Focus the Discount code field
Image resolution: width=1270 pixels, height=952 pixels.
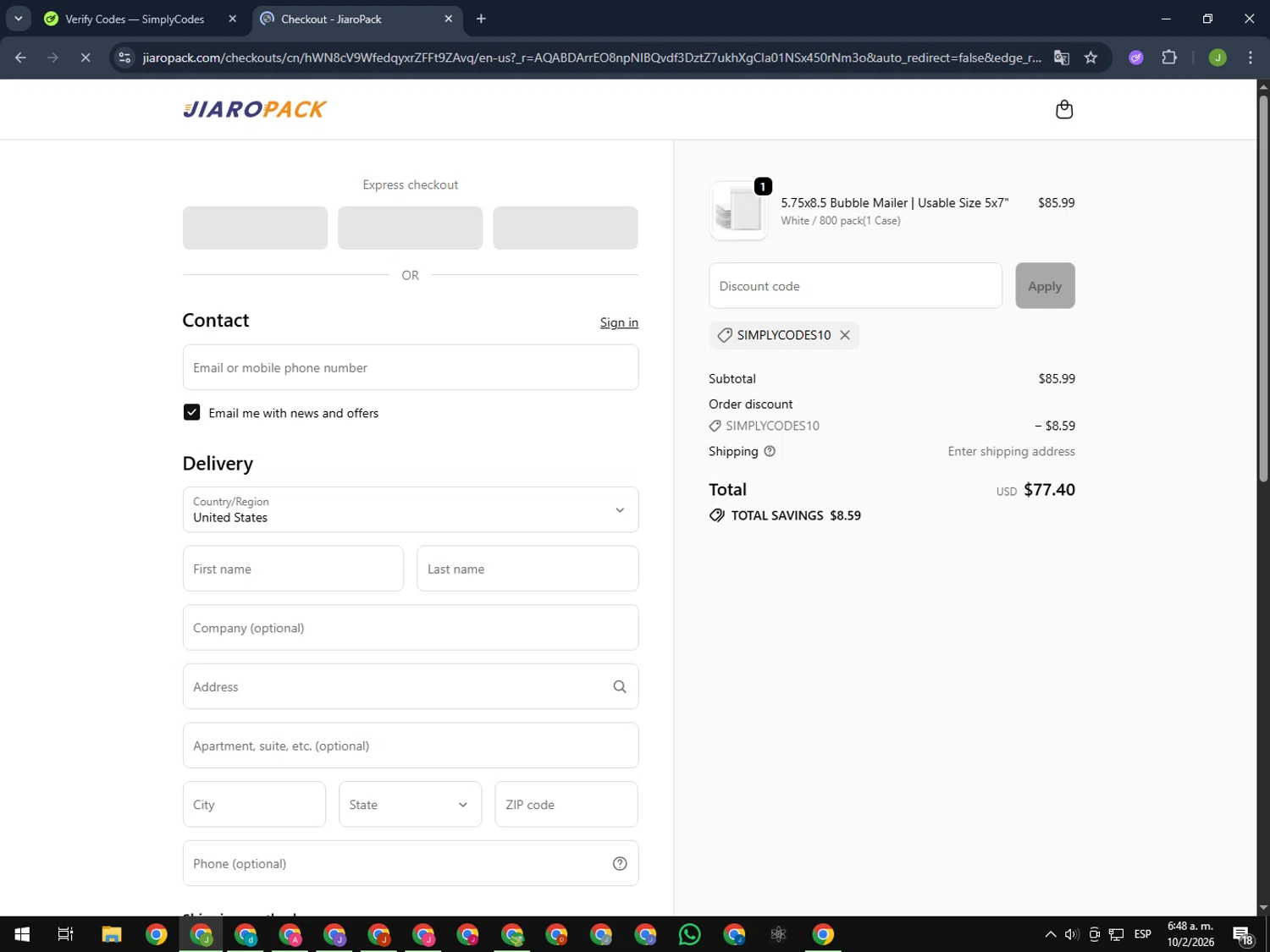tap(855, 286)
